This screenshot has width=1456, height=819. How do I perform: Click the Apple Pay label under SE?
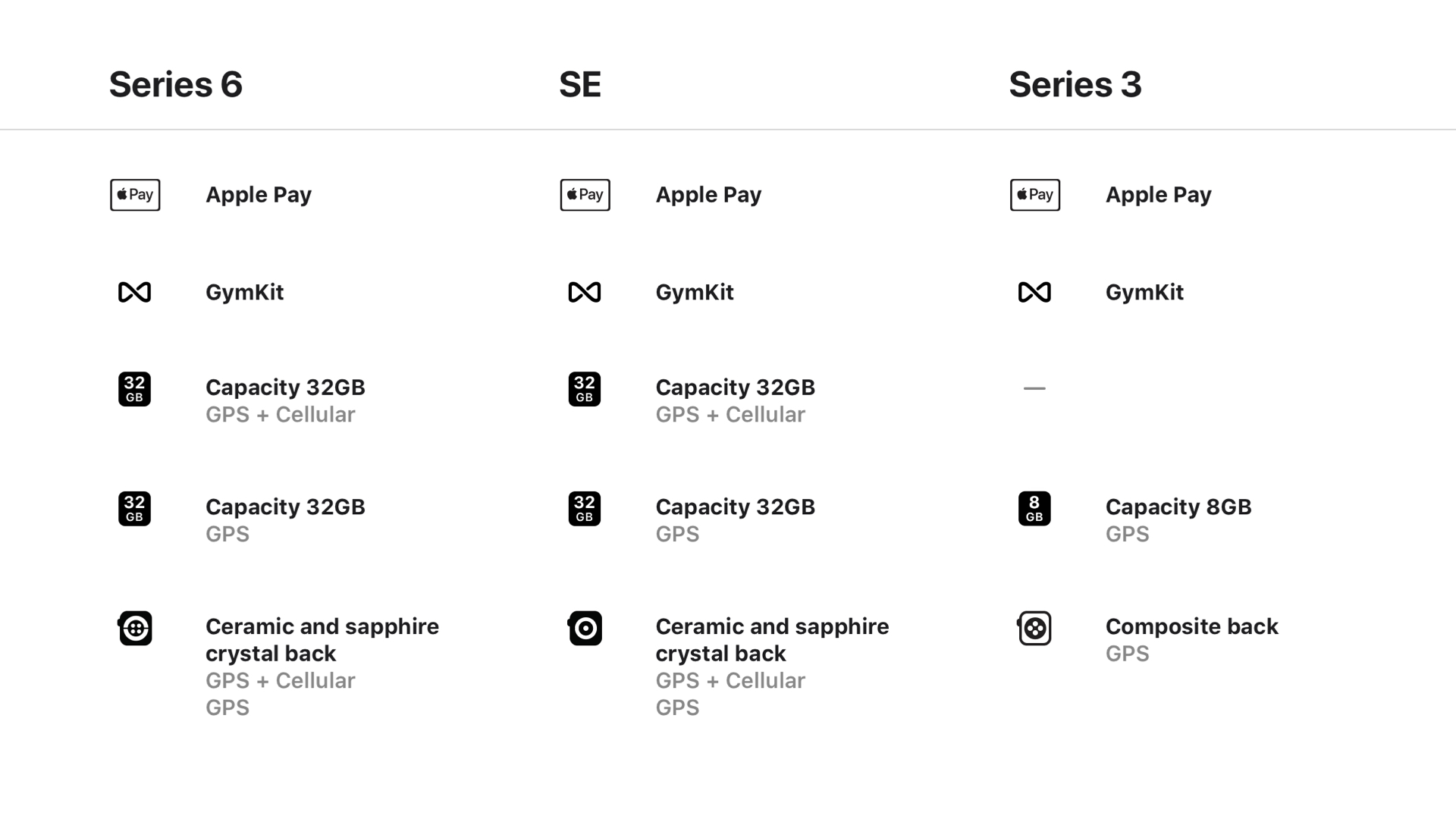pos(708,195)
